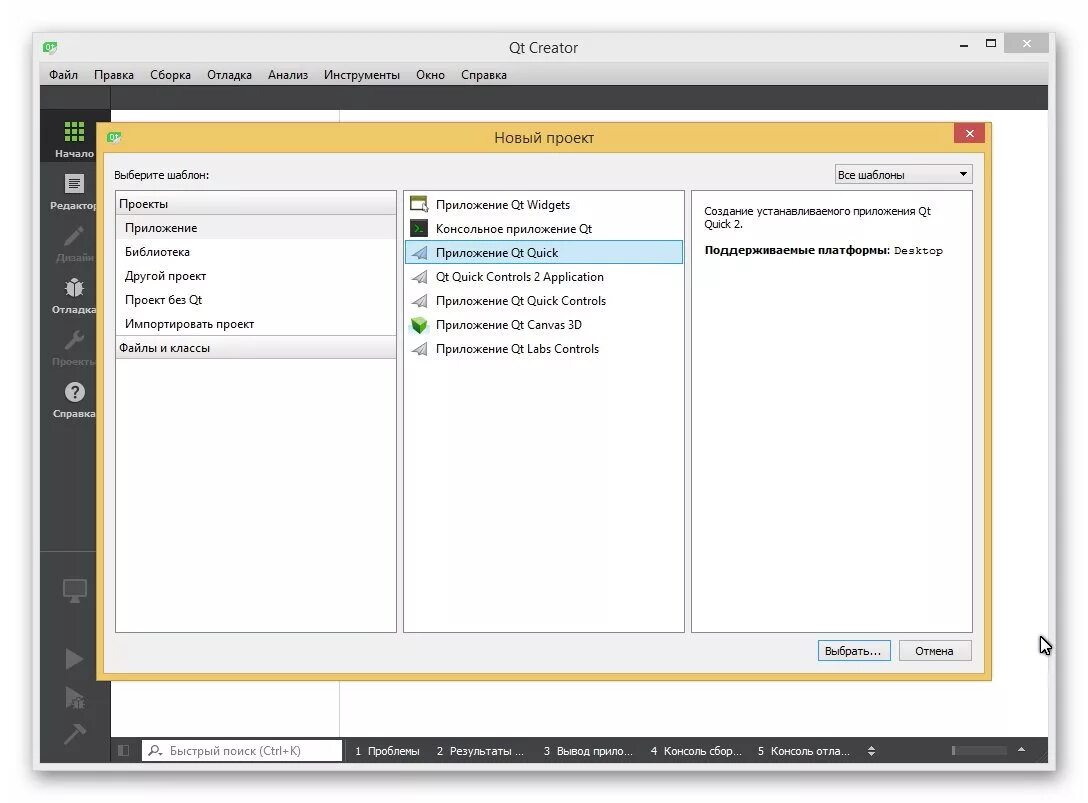1088x803 pixels.
Task: Open the Инструменты menu
Action: click(x=362, y=75)
